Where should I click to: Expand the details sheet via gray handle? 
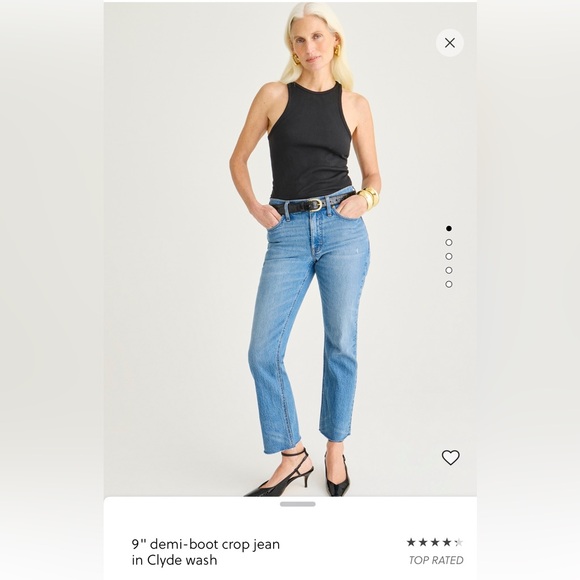coord(298,504)
